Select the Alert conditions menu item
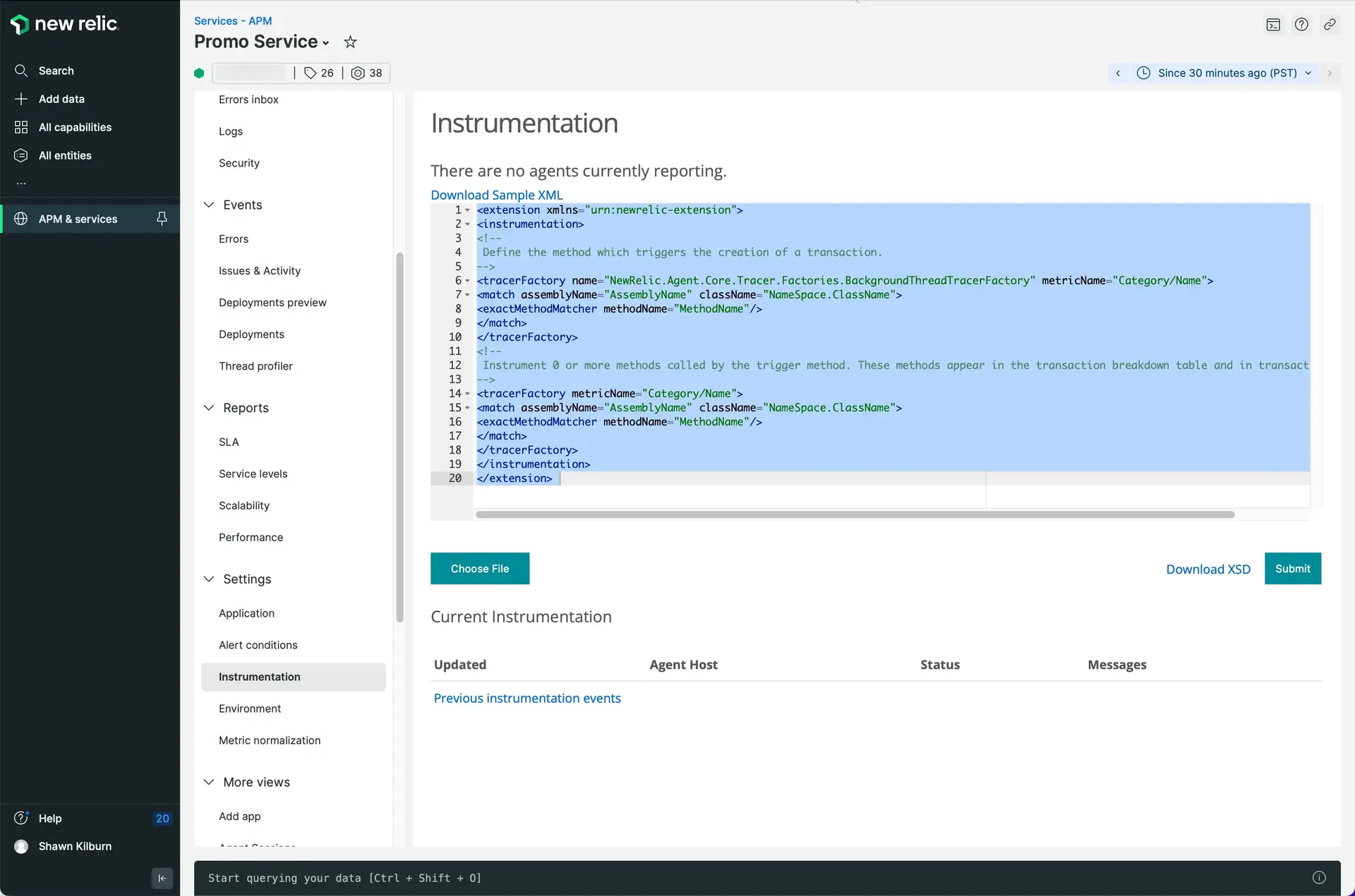The width and height of the screenshot is (1355, 896). pyautogui.click(x=258, y=644)
